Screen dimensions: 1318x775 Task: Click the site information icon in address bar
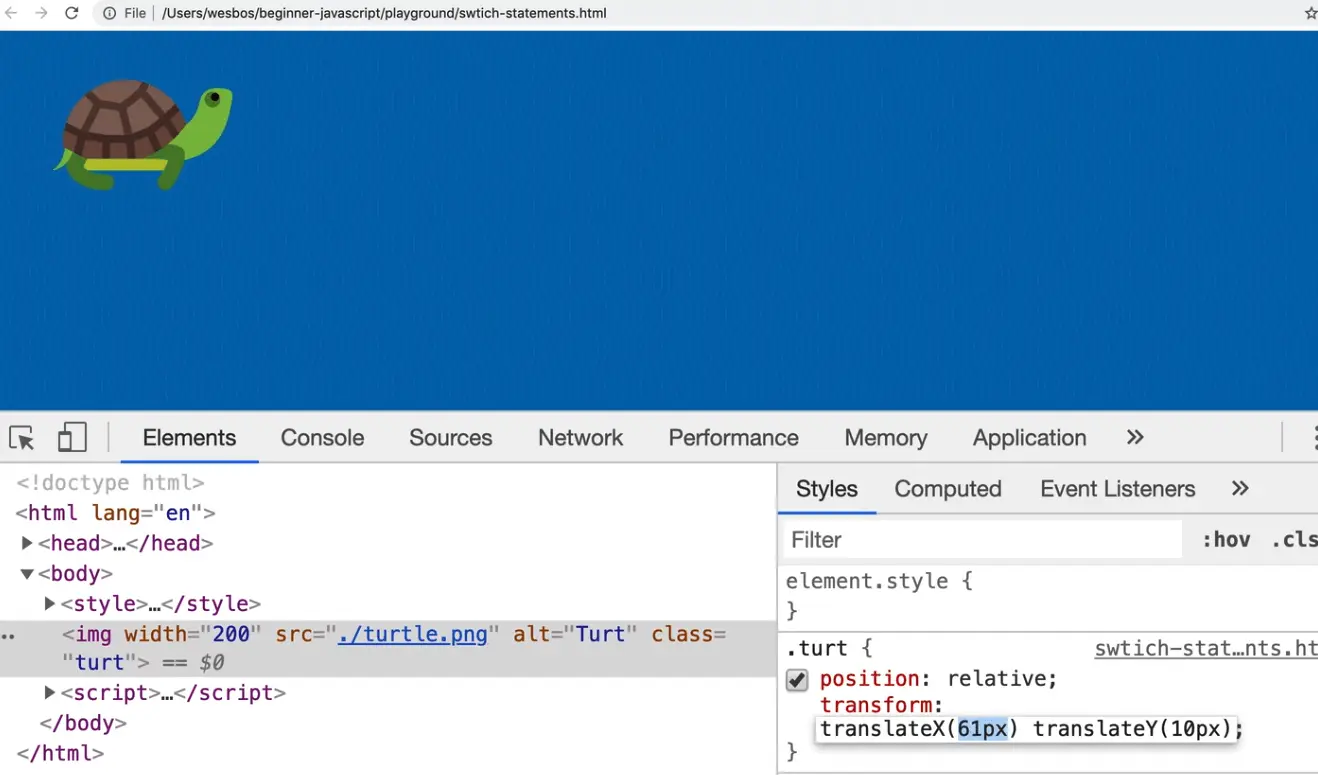pyautogui.click(x=109, y=13)
